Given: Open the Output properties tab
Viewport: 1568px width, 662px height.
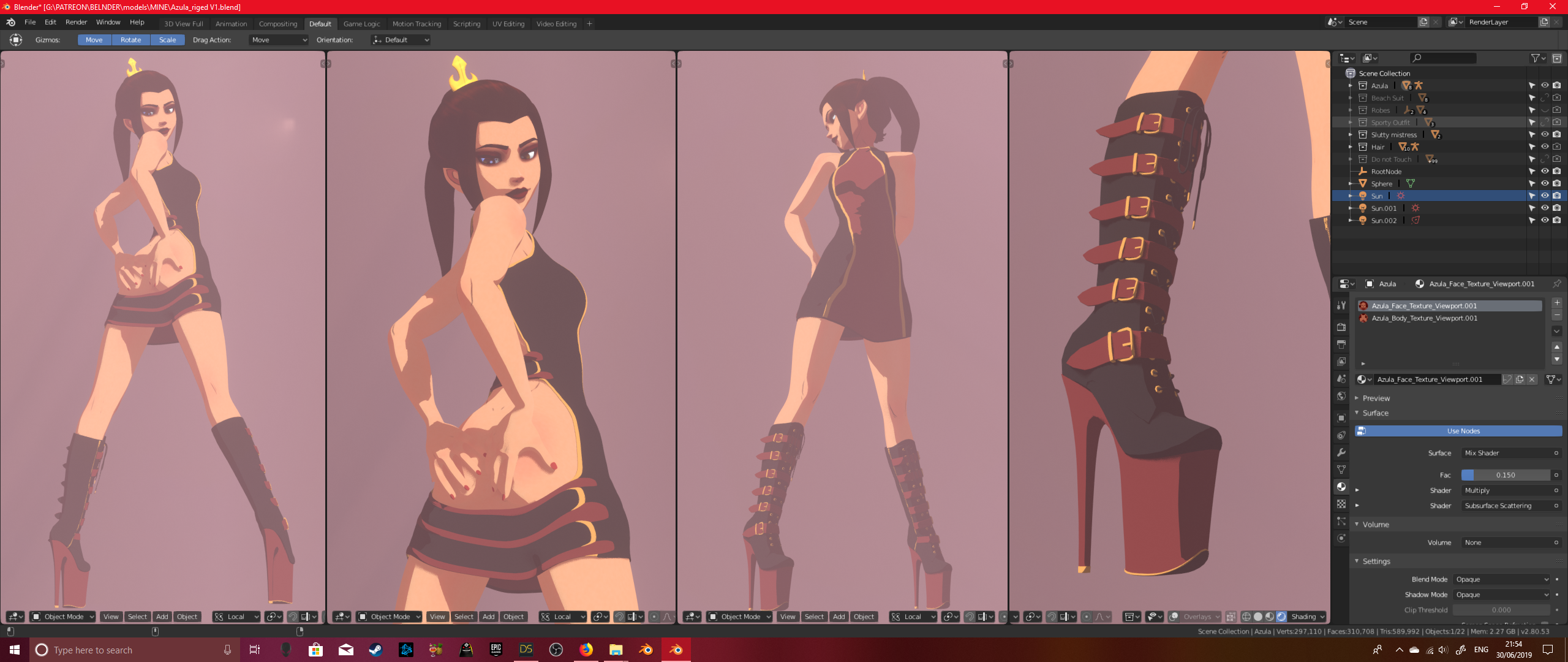Looking at the screenshot, I should tap(1341, 344).
